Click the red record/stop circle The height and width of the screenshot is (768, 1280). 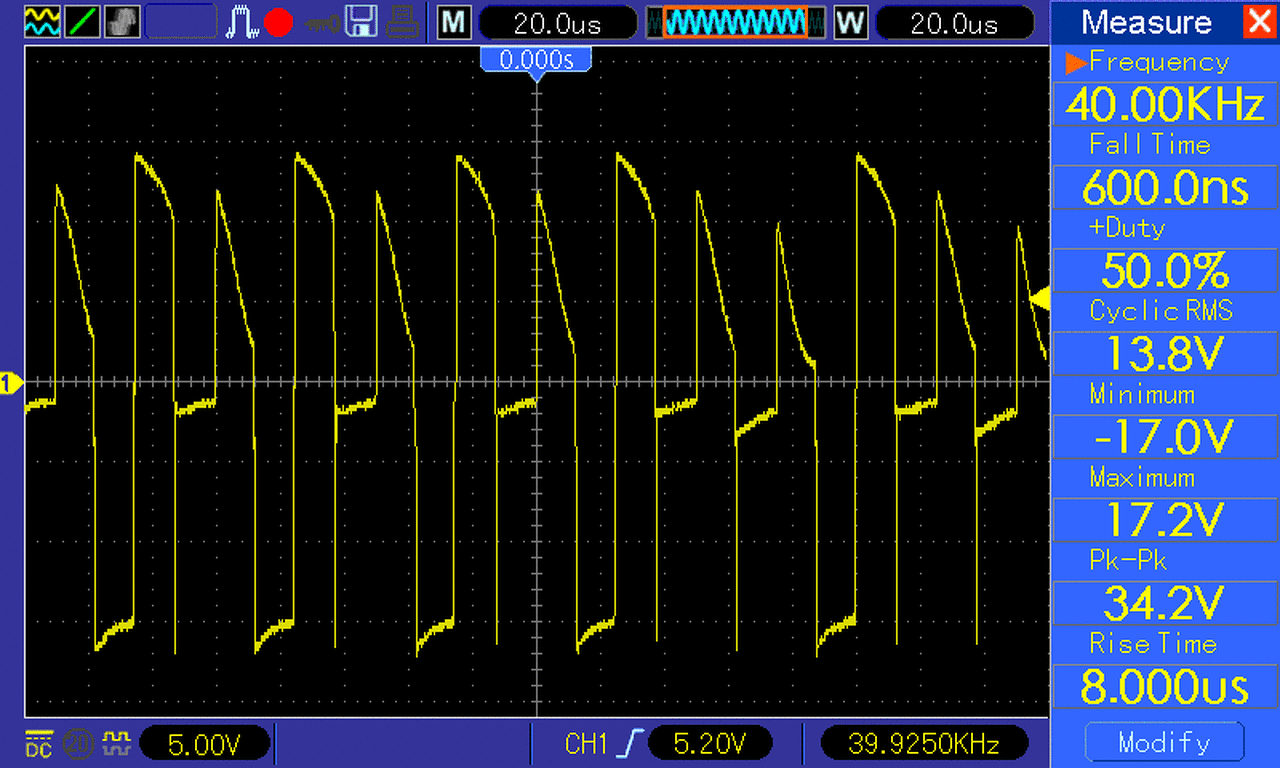coord(278,22)
